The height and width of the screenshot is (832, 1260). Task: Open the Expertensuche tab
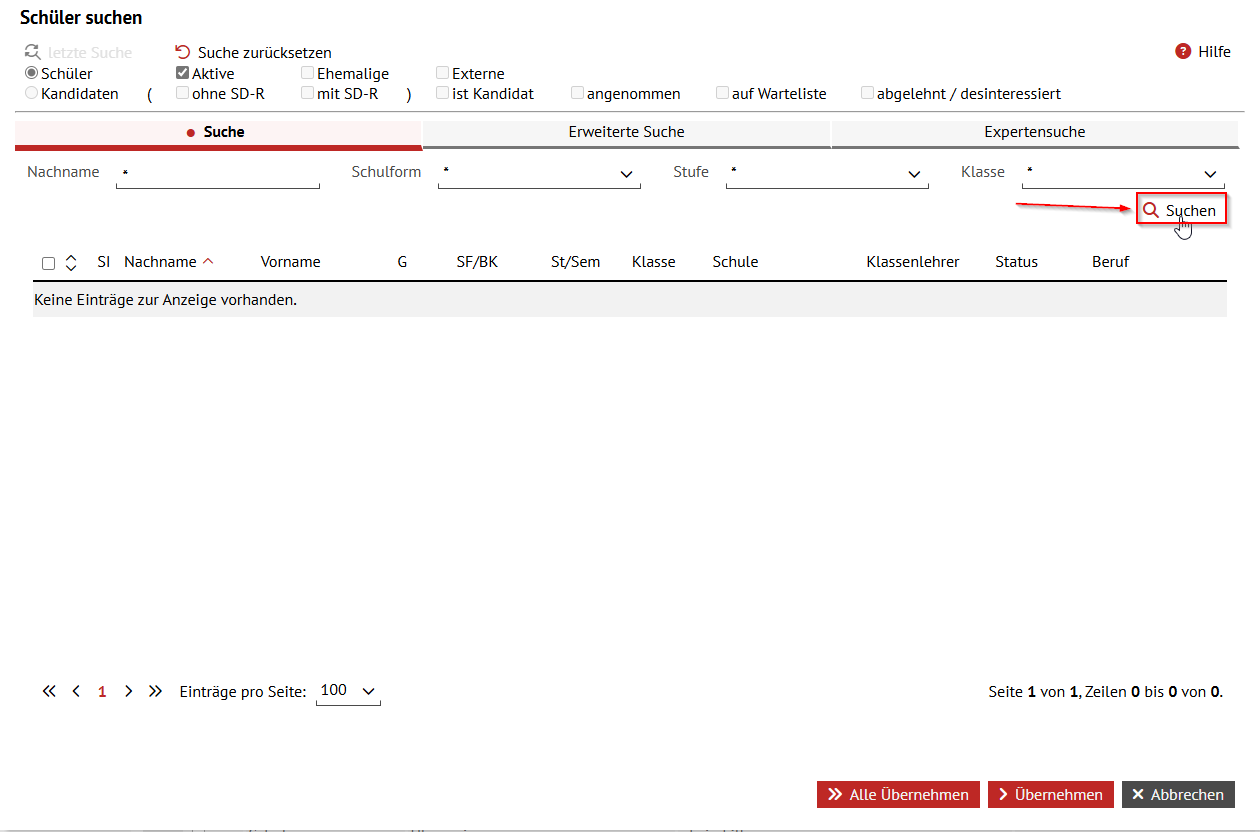point(1034,131)
